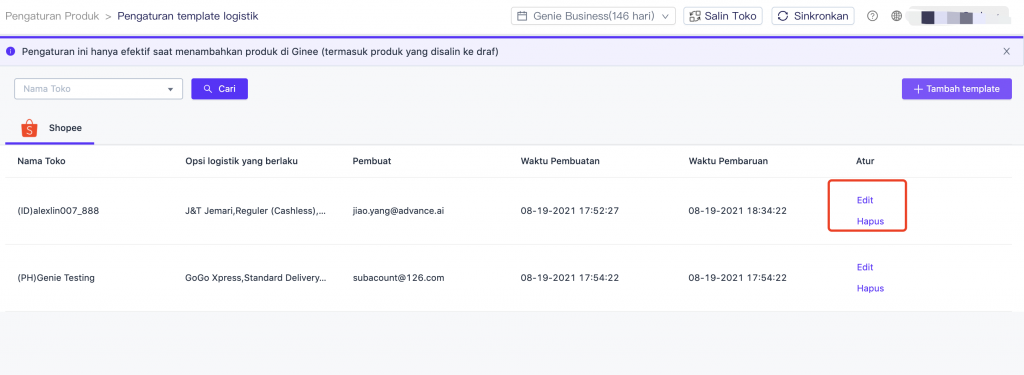Screen dimensions: 1024x375
Task: Expand the Nama Toko dropdown arrow
Action: pyautogui.click(x=170, y=89)
